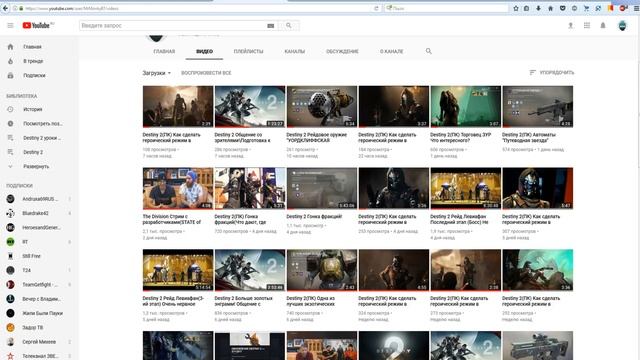Open Destiny 2 Одна из лучших экзотических title
This screenshot has width=640, height=360.
pos(311,301)
